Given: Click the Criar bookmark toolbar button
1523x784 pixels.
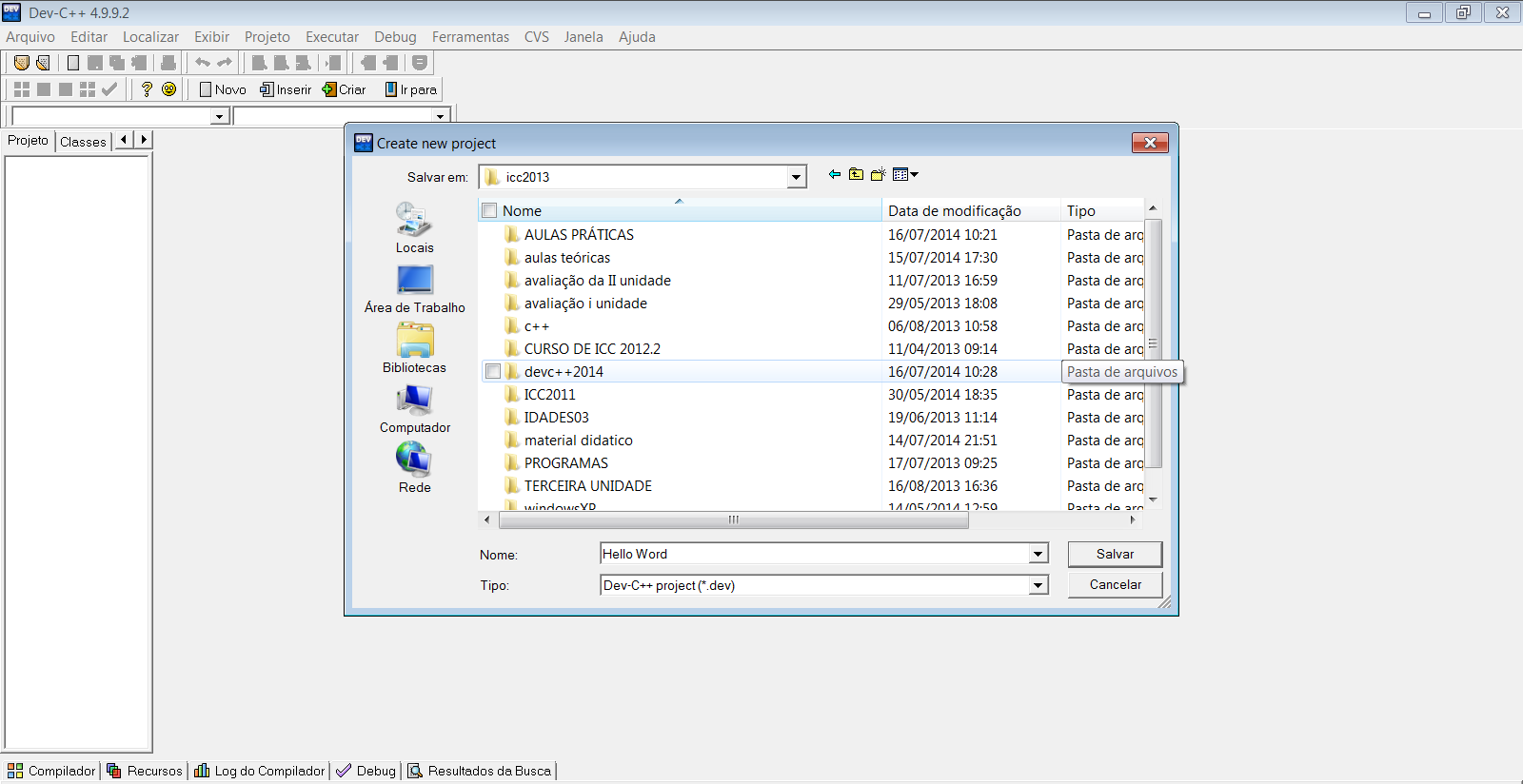Looking at the screenshot, I should pyautogui.click(x=344, y=89).
